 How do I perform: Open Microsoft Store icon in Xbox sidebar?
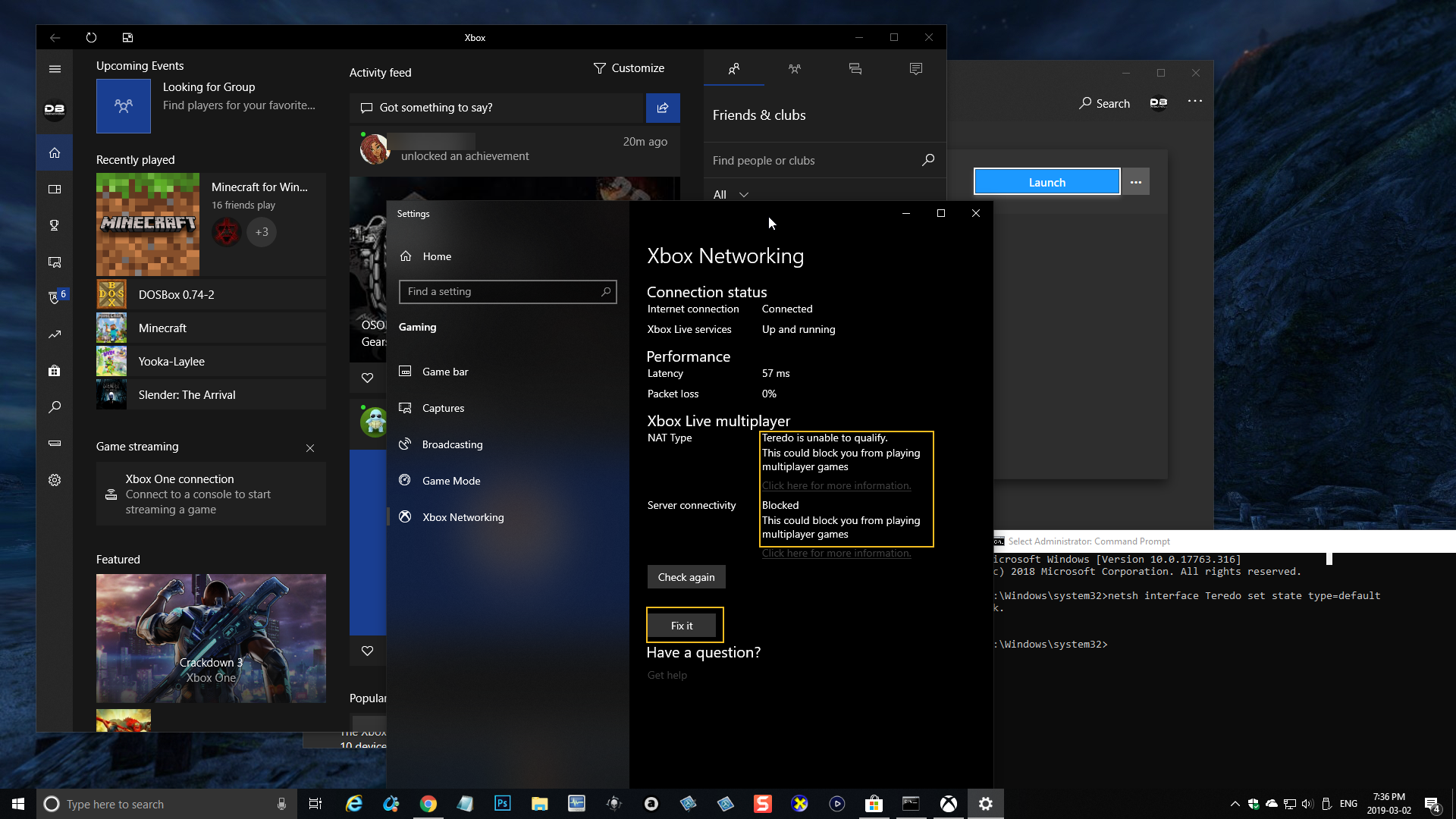pyautogui.click(x=55, y=371)
